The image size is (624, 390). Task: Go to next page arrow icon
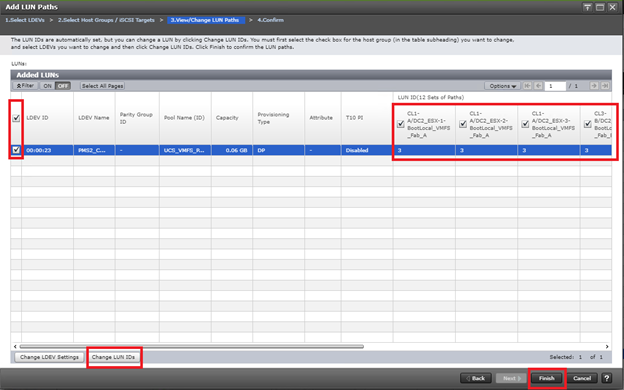tap(594, 86)
